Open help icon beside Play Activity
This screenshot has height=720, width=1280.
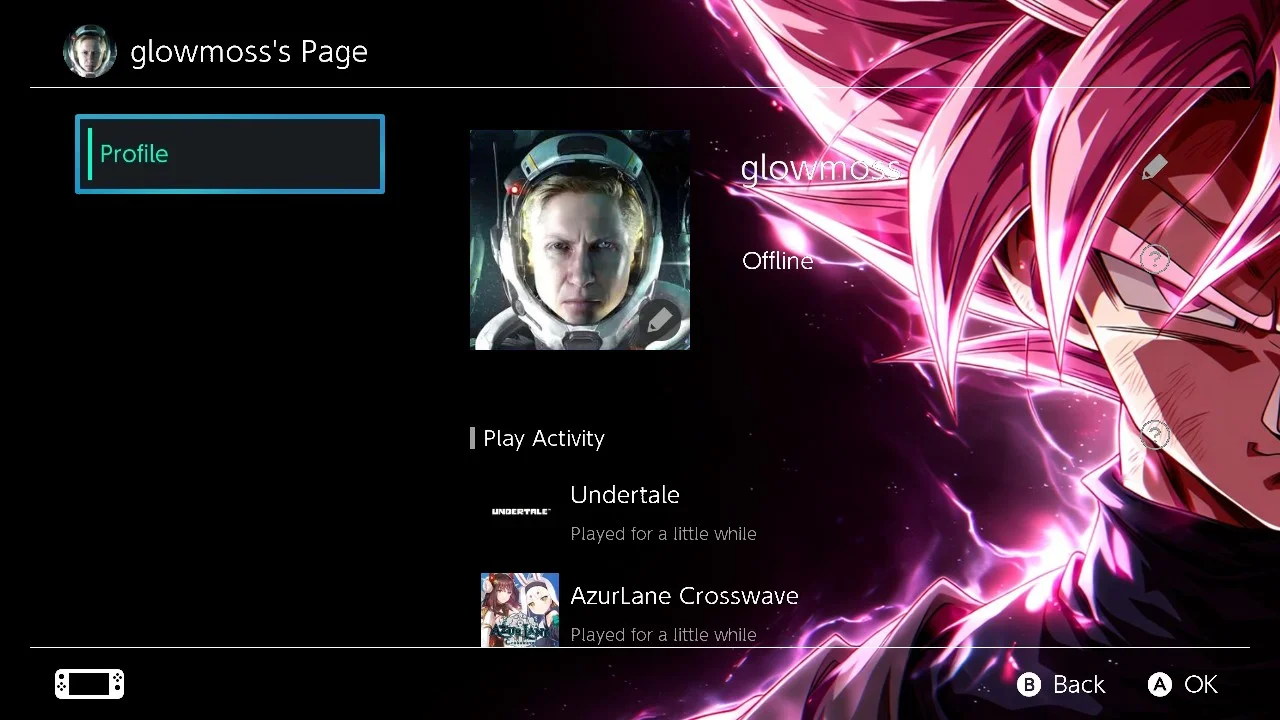[1155, 434]
